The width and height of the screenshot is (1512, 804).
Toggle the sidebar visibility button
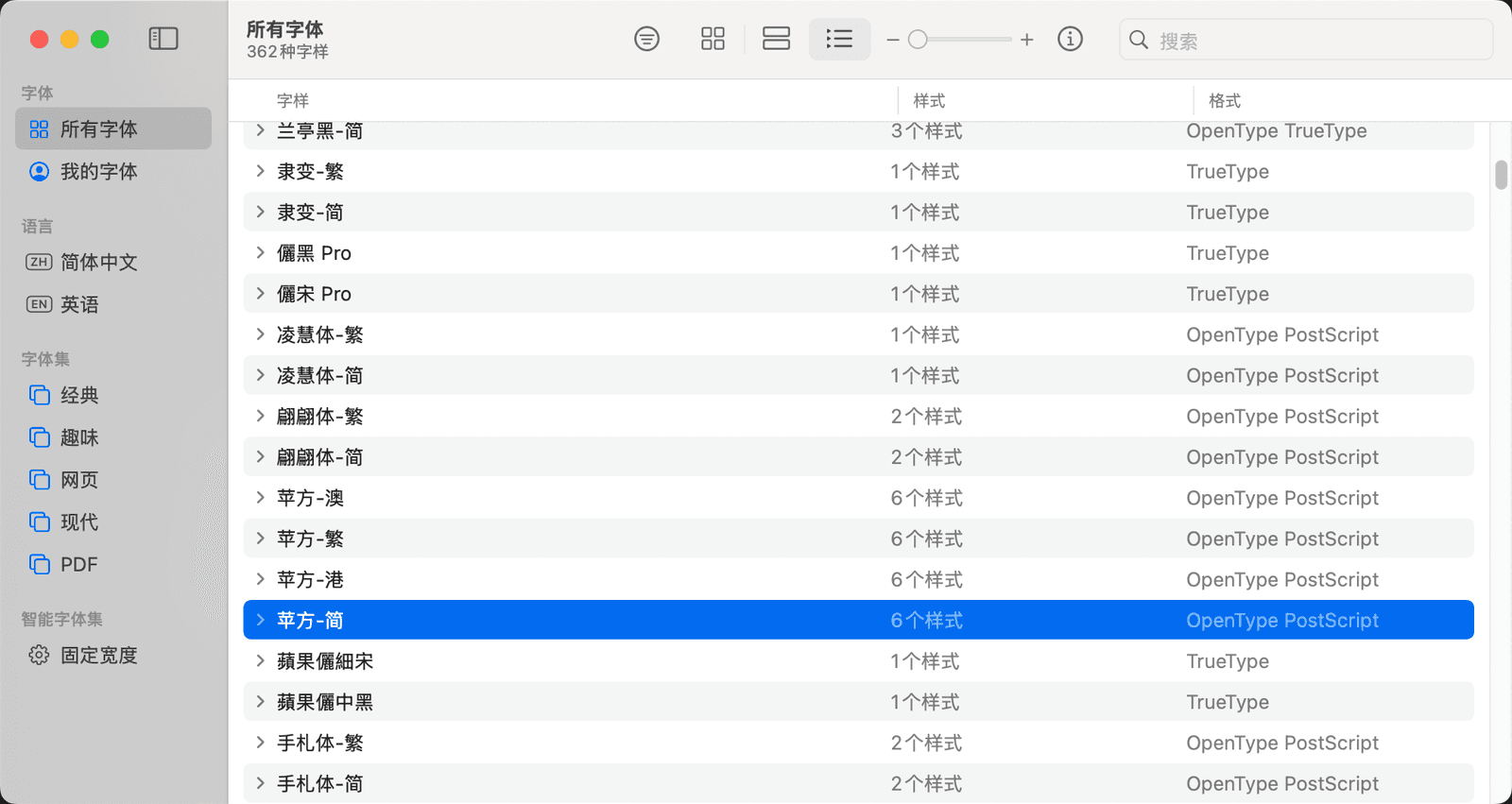point(163,39)
